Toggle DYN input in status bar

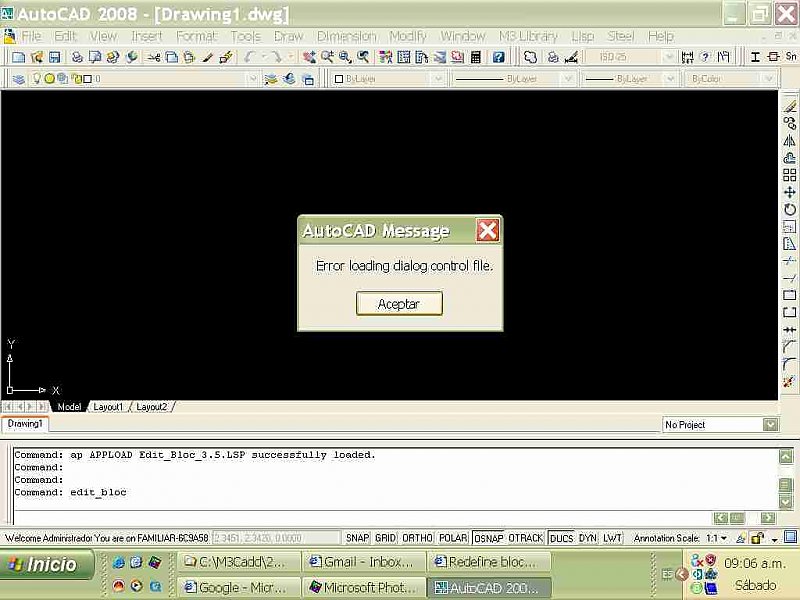(x=588, y=538)
